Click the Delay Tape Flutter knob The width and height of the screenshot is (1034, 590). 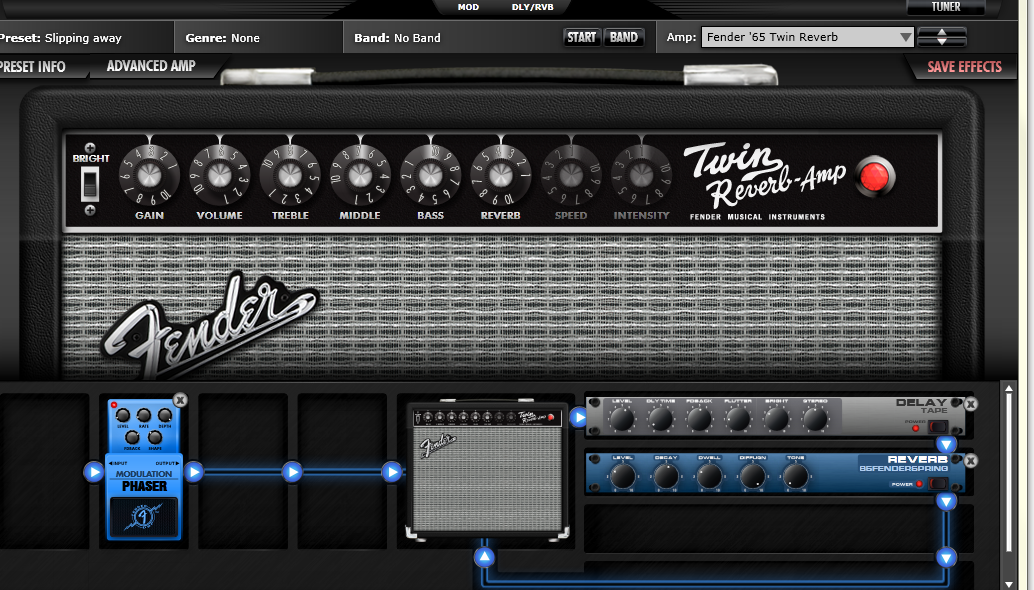(x=738, y=419)
